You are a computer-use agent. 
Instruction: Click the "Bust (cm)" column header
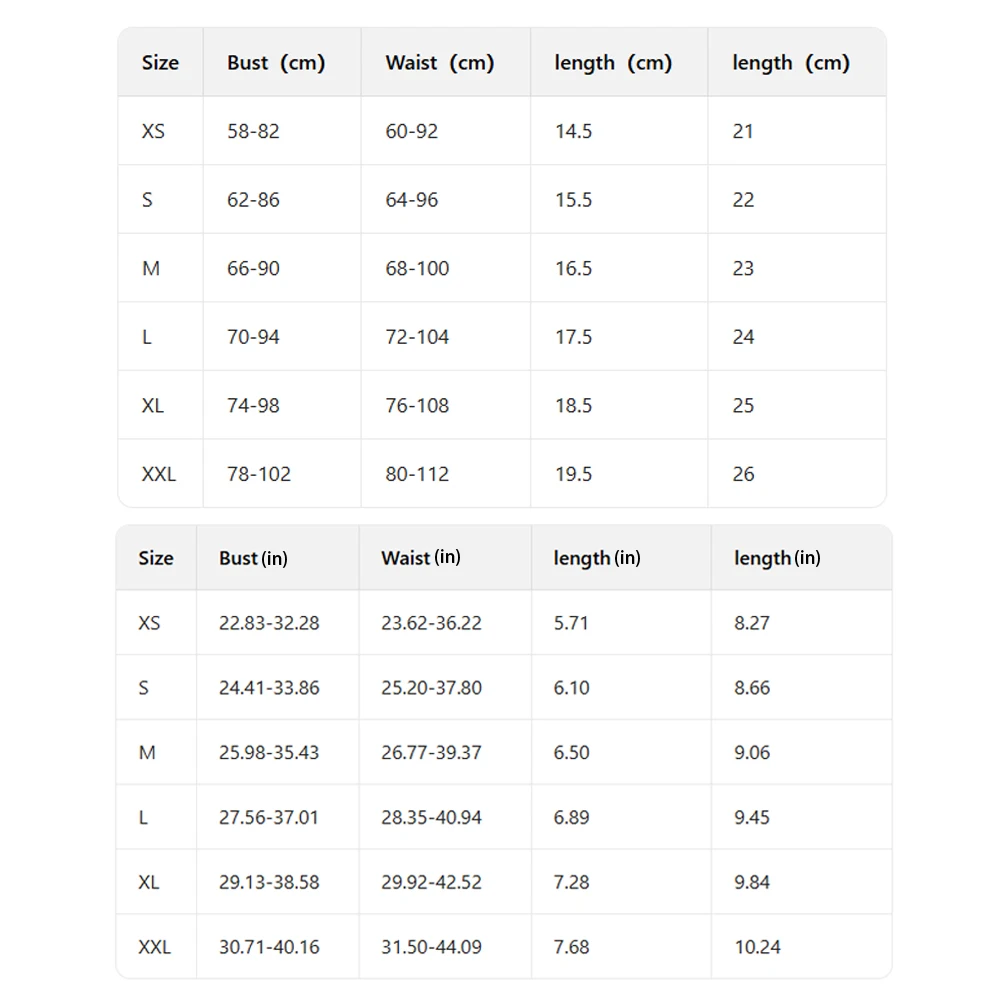276,63
